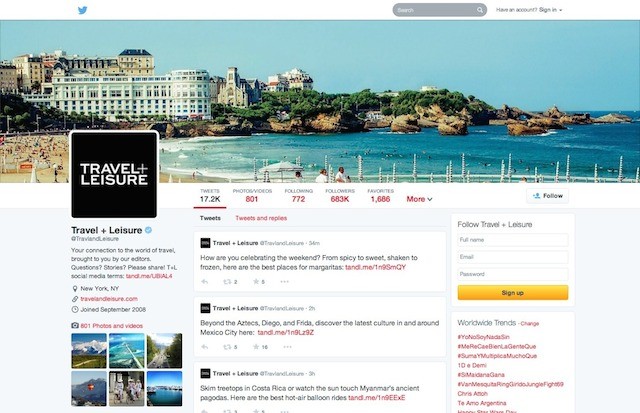Favorite the Mexico City culture tweet
The height and width of the screenshot is (413, 640).
click(258, 347)
